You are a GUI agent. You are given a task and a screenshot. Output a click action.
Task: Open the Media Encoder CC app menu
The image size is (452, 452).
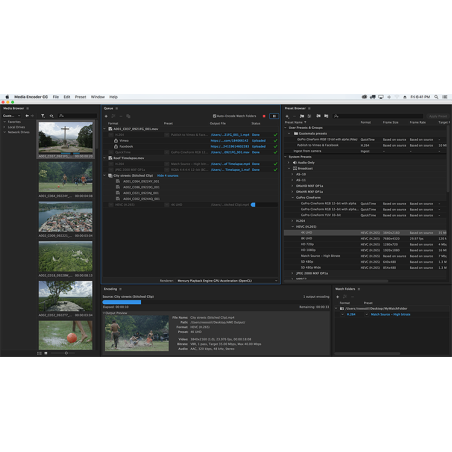click(31, 97)
